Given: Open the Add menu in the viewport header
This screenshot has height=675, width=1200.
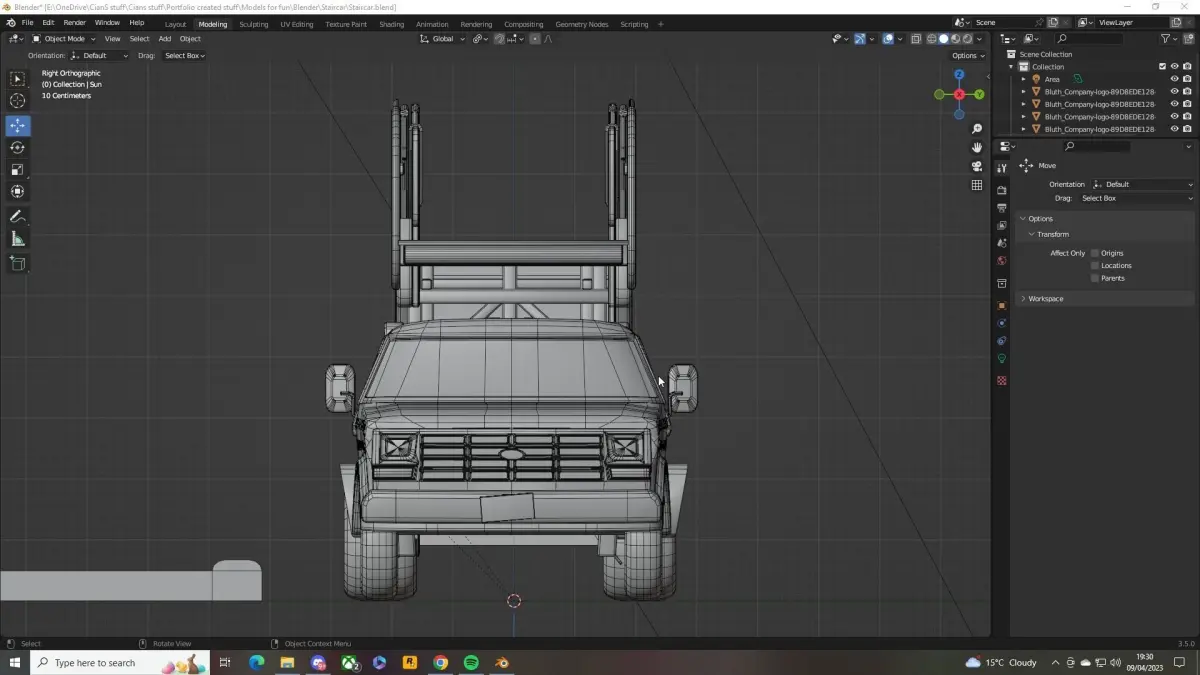Looking at the screenshot, I should pos(165,39).
